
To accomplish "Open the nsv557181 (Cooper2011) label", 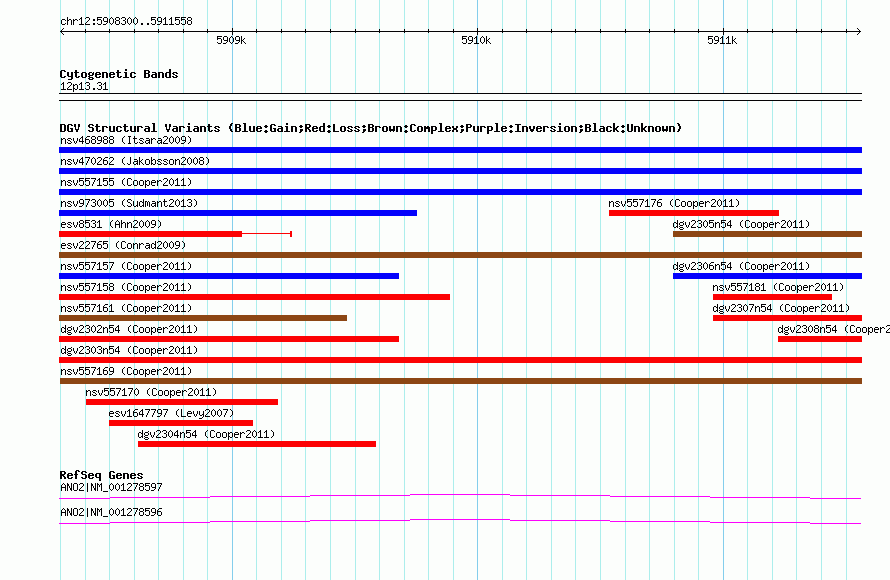I will coord(778,287).
